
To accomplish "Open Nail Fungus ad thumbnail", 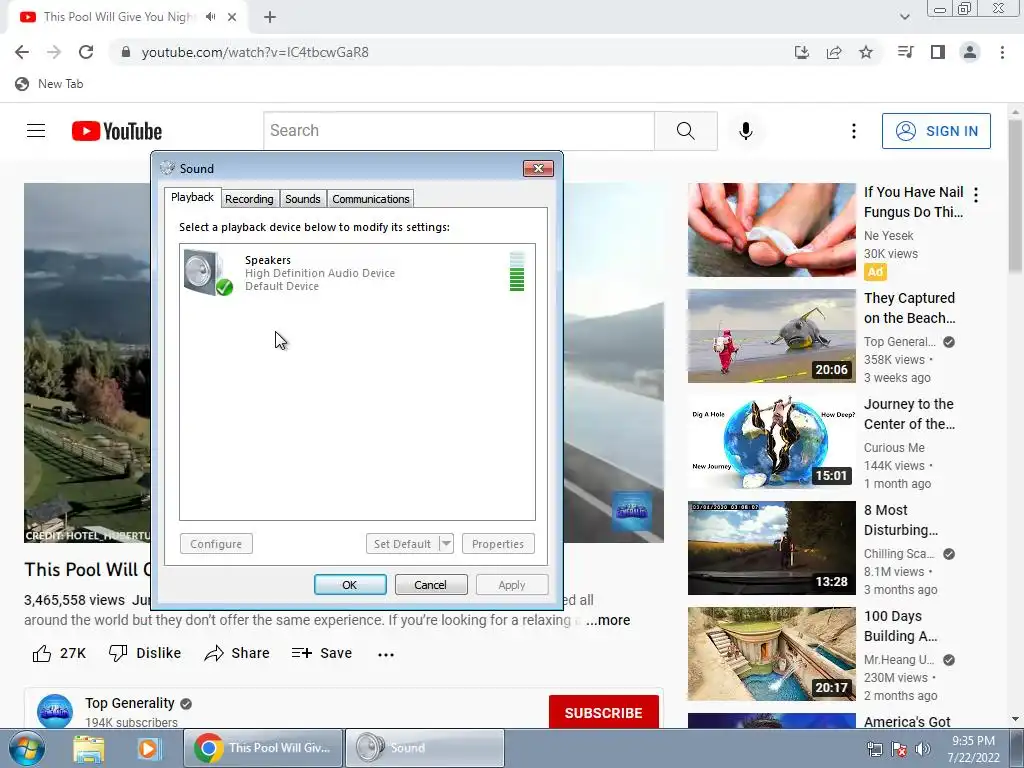I will click(771, 230).
